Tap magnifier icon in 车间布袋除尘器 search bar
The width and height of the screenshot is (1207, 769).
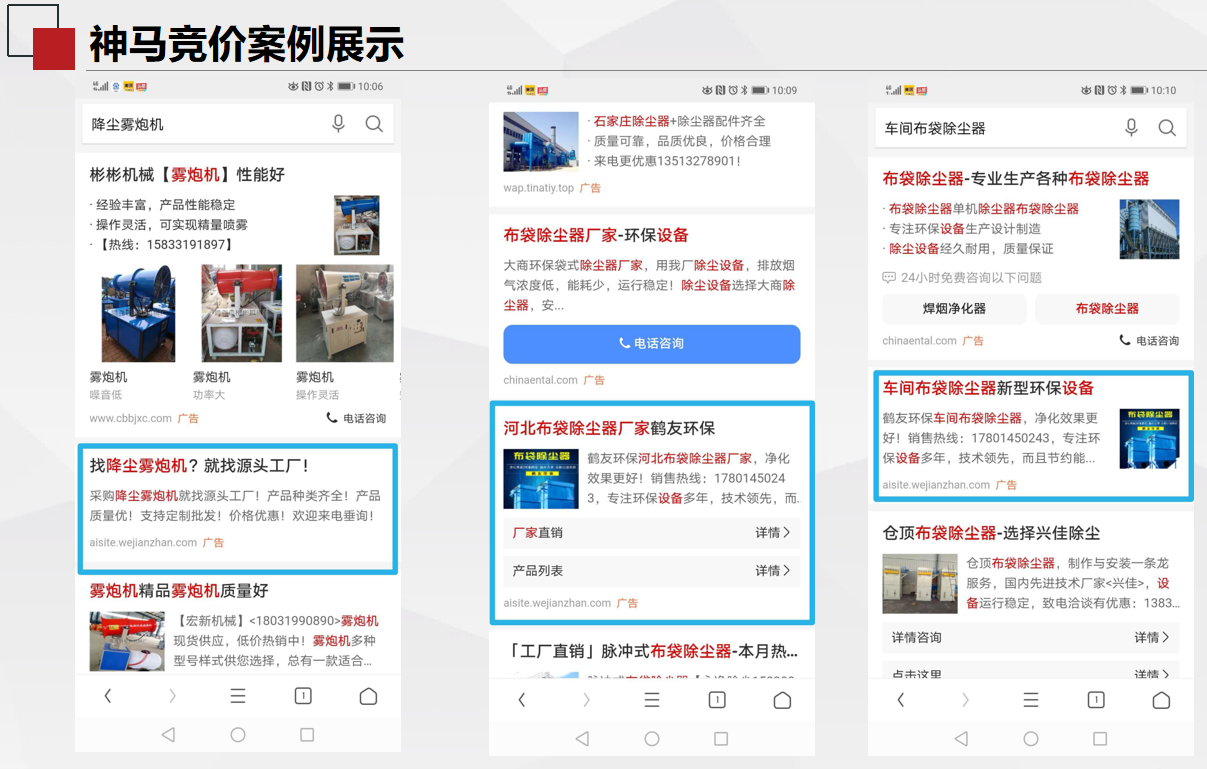1167,128
